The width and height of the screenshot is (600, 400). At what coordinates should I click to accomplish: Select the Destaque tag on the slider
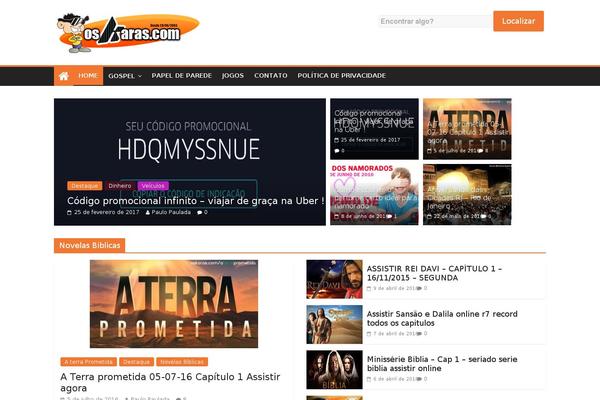click(85, 186)
